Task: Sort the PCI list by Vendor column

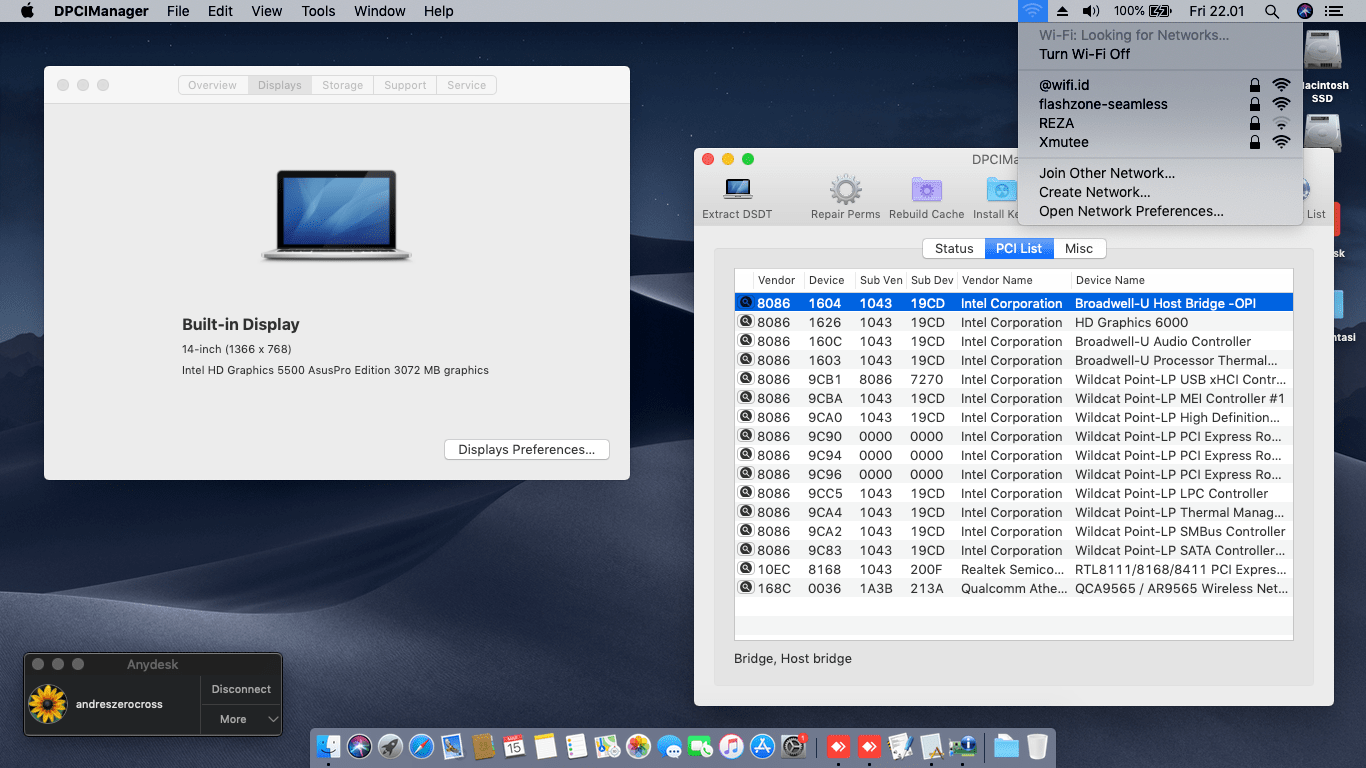Action: tap(777, 280)
